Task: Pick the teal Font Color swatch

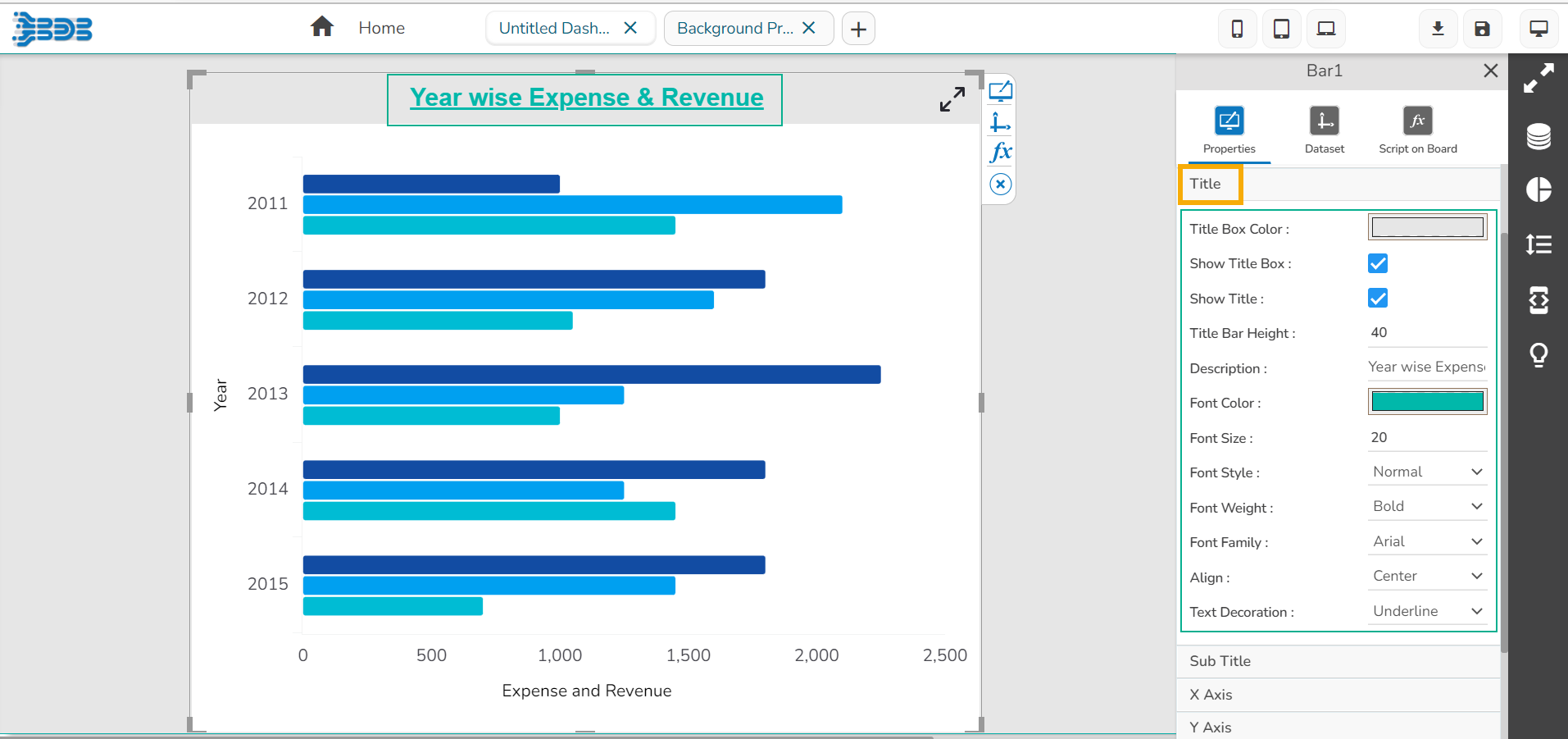Action: pos(1427,402)
